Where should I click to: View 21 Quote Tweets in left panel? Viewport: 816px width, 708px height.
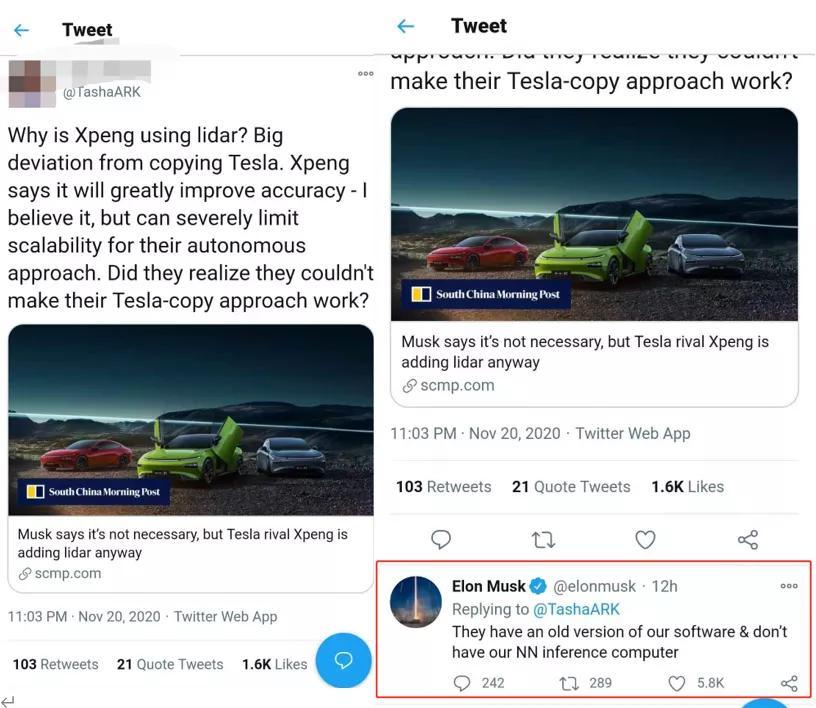tap(170, 664)
